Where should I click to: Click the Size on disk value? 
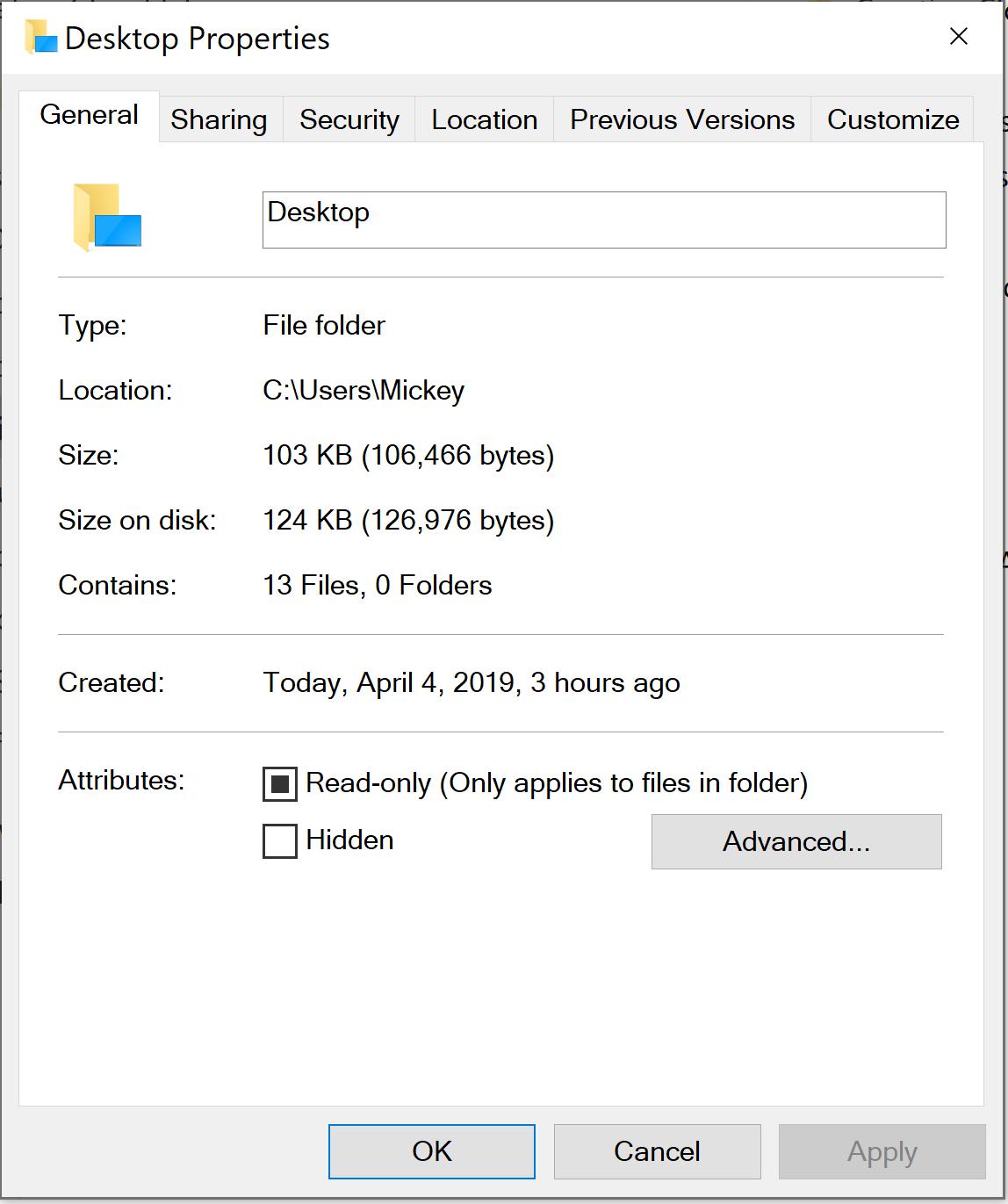[409, 520]
